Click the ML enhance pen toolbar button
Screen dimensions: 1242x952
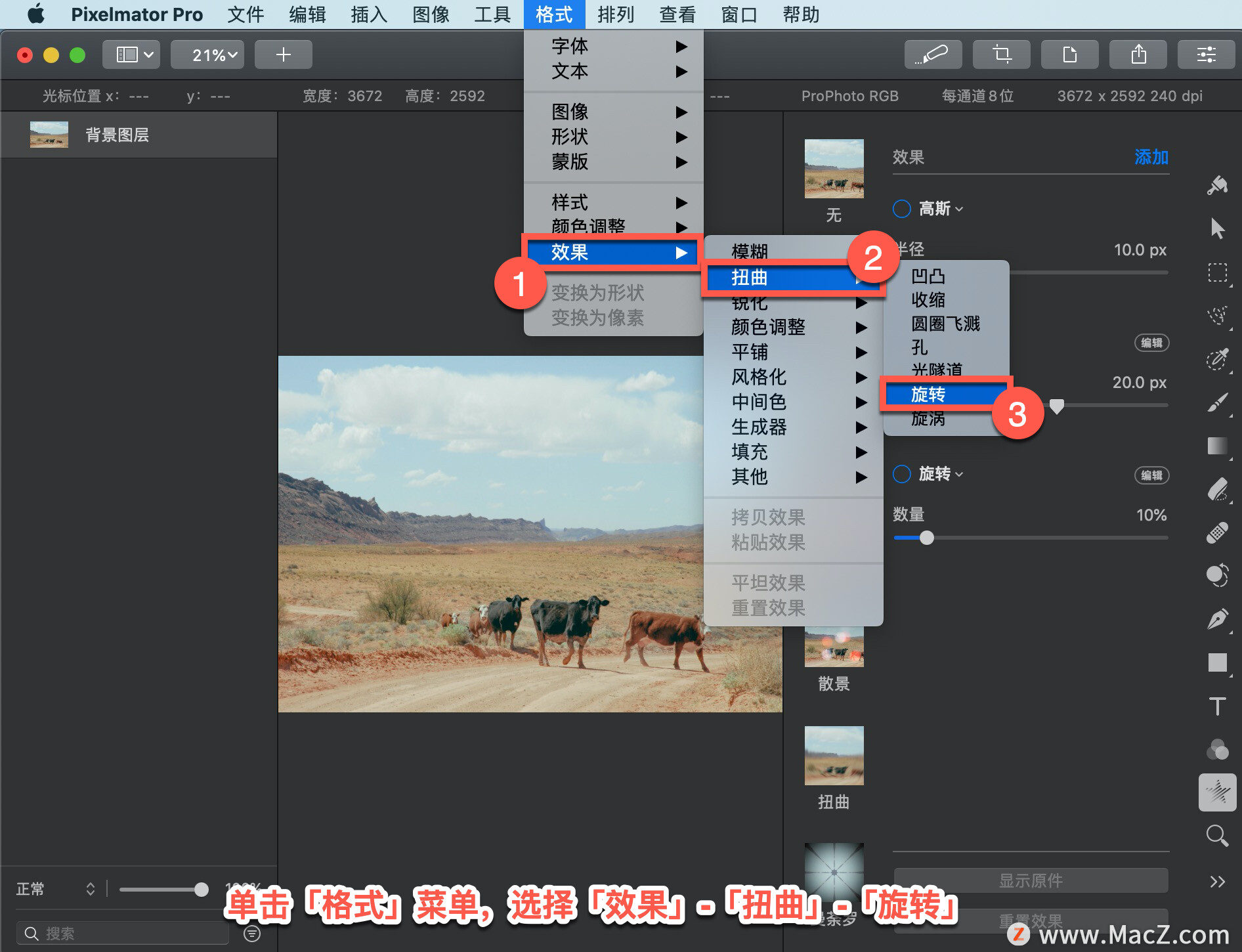(x=933, y=54)
